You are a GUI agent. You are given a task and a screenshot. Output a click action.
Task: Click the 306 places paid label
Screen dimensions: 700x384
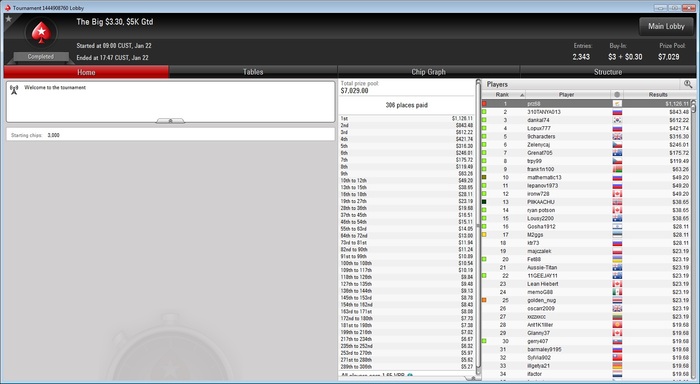click(406, 105)
